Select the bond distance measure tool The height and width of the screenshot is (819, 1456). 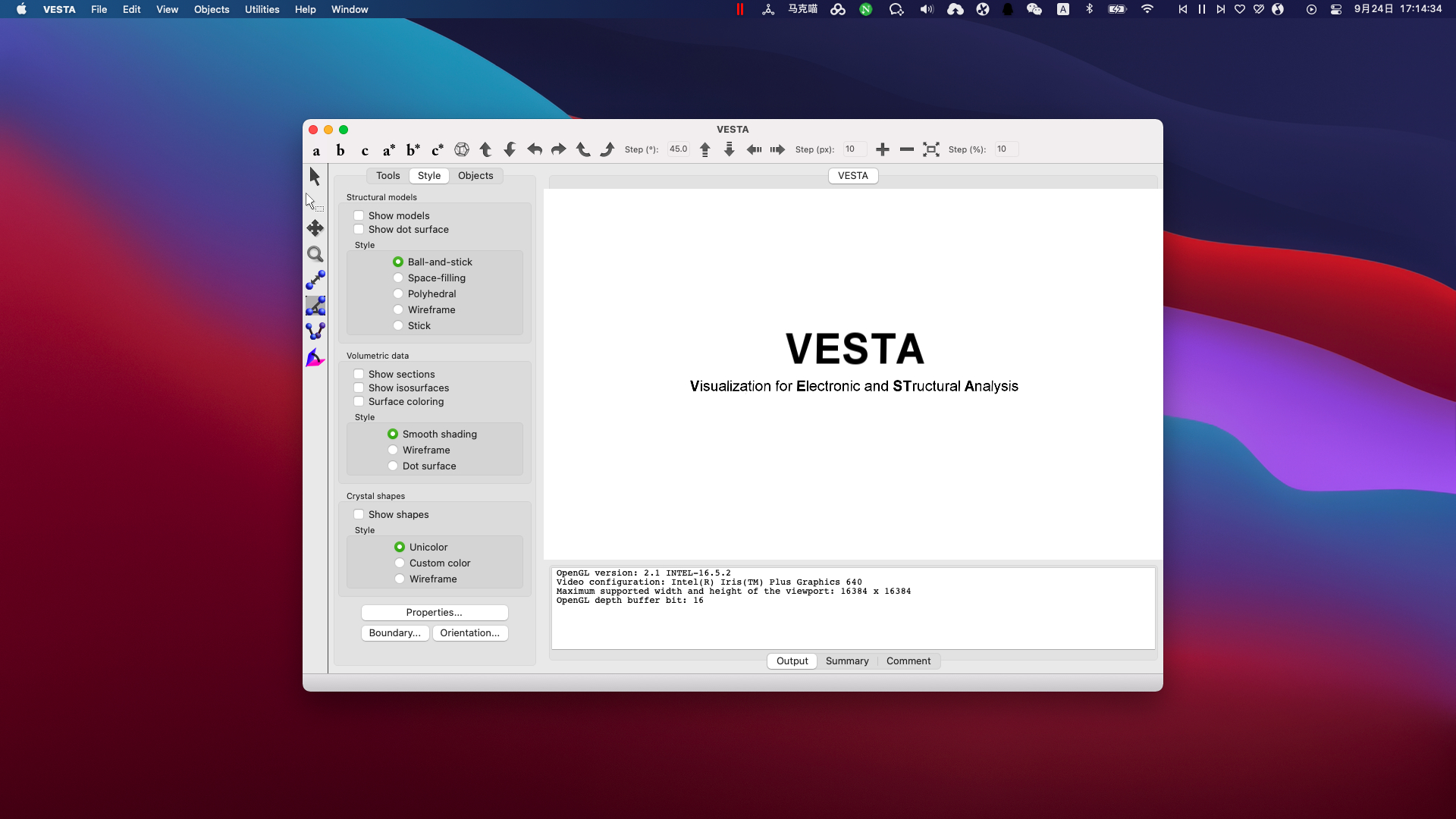[x=315, y=280]
